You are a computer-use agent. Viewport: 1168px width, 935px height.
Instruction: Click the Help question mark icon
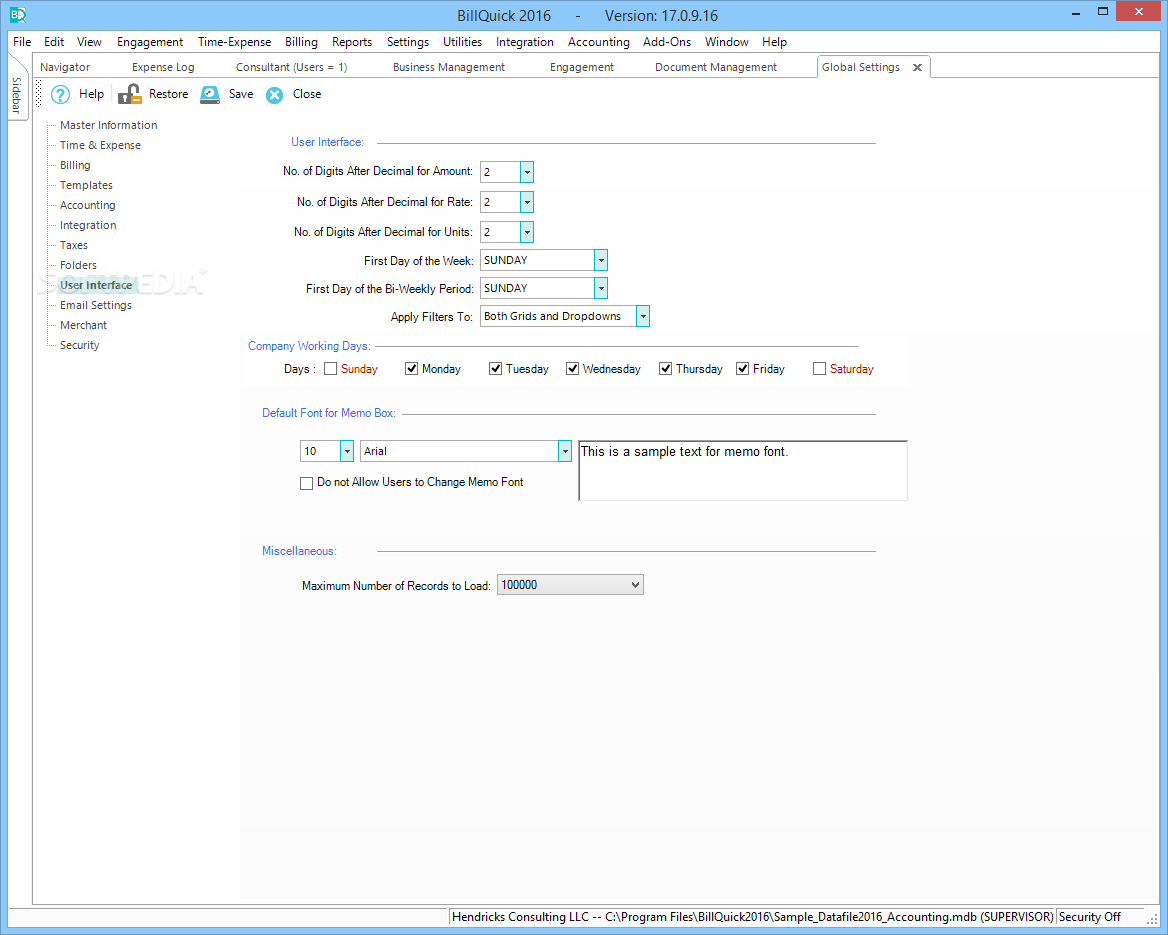(60, 95)
